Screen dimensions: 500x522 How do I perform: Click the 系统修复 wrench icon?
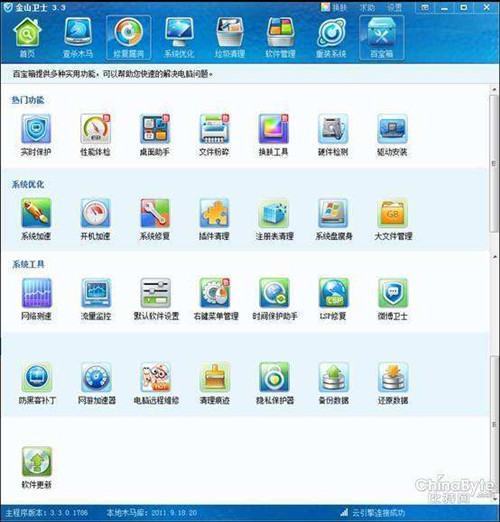point(155,213)
